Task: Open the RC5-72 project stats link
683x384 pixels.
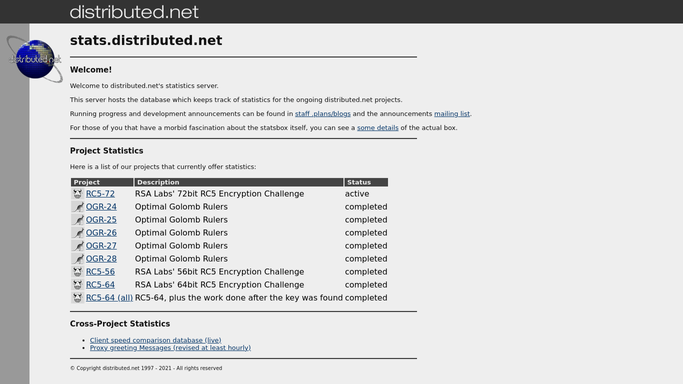Action: [100, 194]
